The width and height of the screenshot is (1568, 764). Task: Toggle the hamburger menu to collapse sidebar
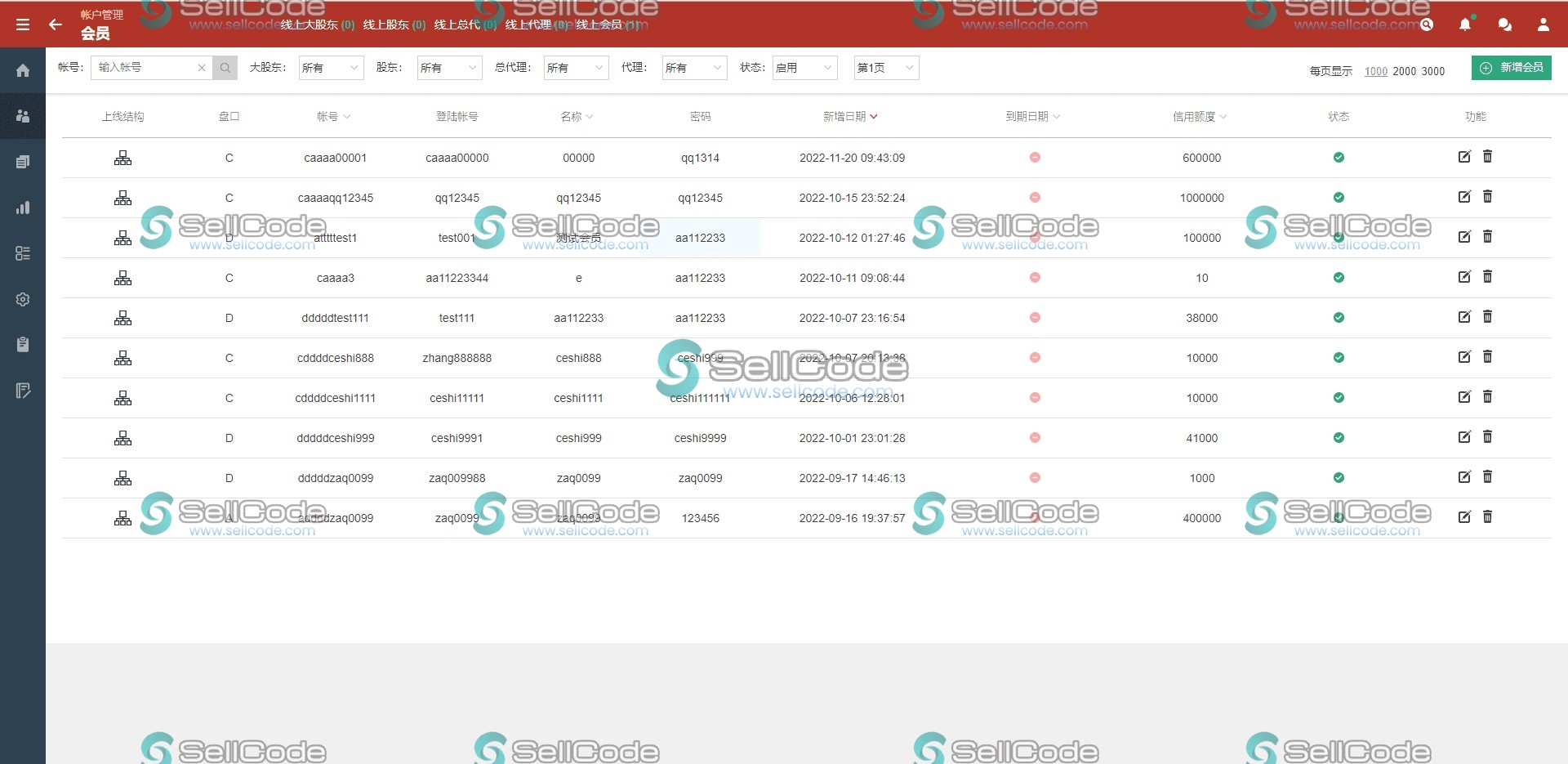point(22,24)
